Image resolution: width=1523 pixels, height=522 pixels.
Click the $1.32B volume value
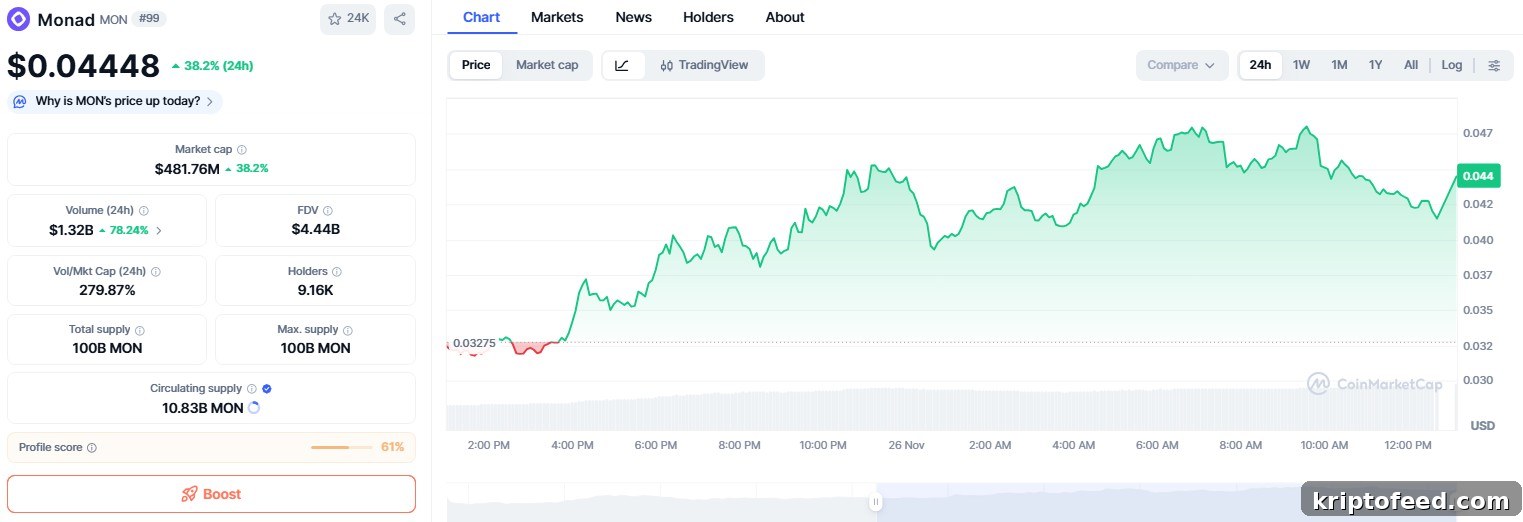tap(71, 230)
